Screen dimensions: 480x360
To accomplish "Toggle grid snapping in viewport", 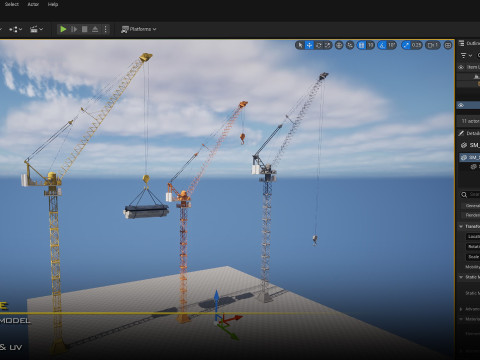I will [361, 45].
